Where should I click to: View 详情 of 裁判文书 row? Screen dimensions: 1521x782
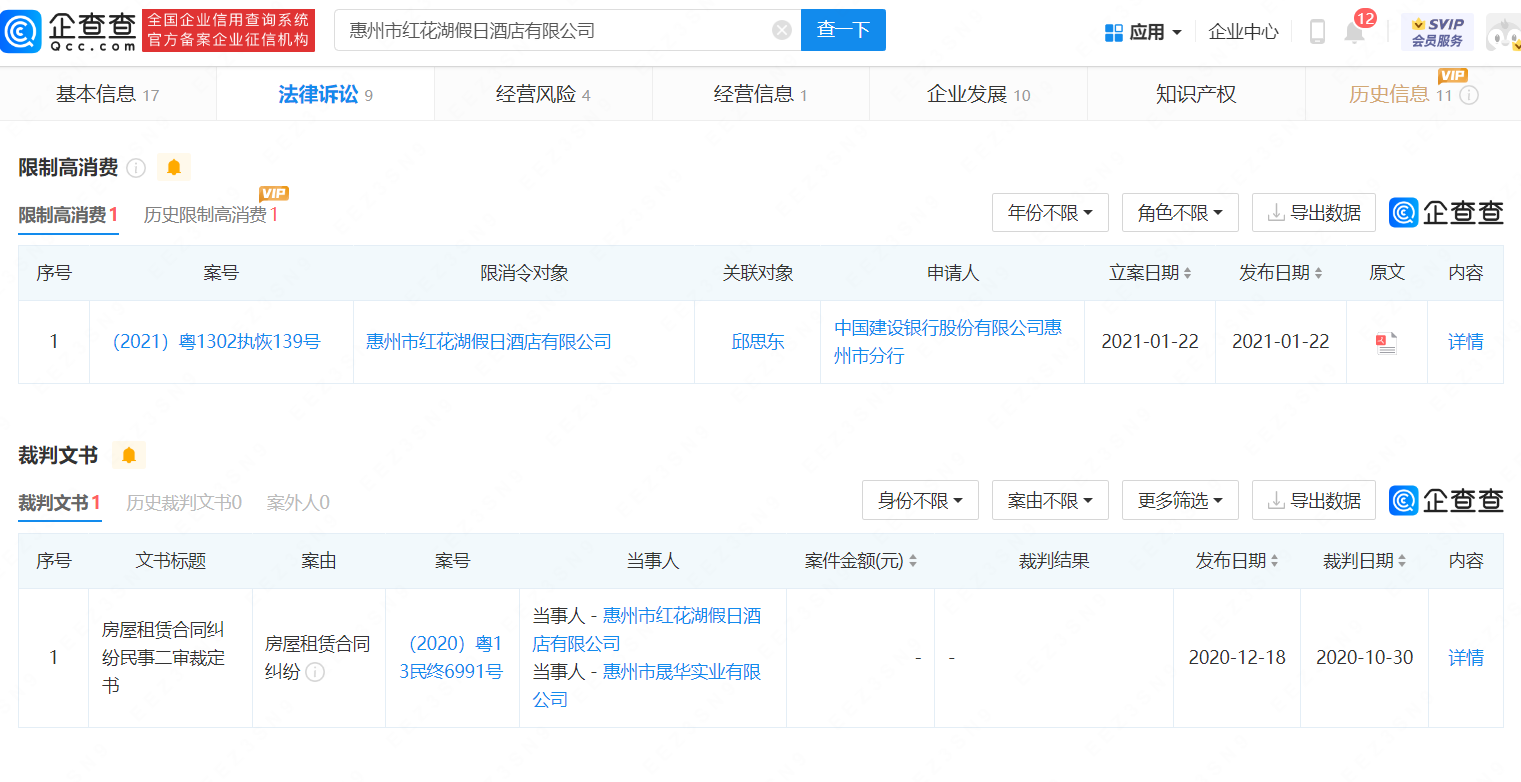pyautogui.click(x=1465, y=658)
